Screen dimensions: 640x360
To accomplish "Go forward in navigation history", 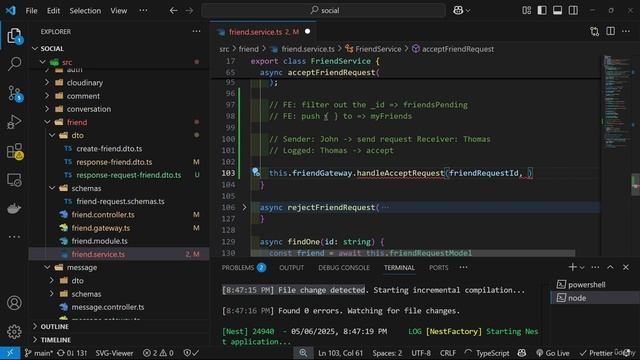I will (x=189, y=11).
